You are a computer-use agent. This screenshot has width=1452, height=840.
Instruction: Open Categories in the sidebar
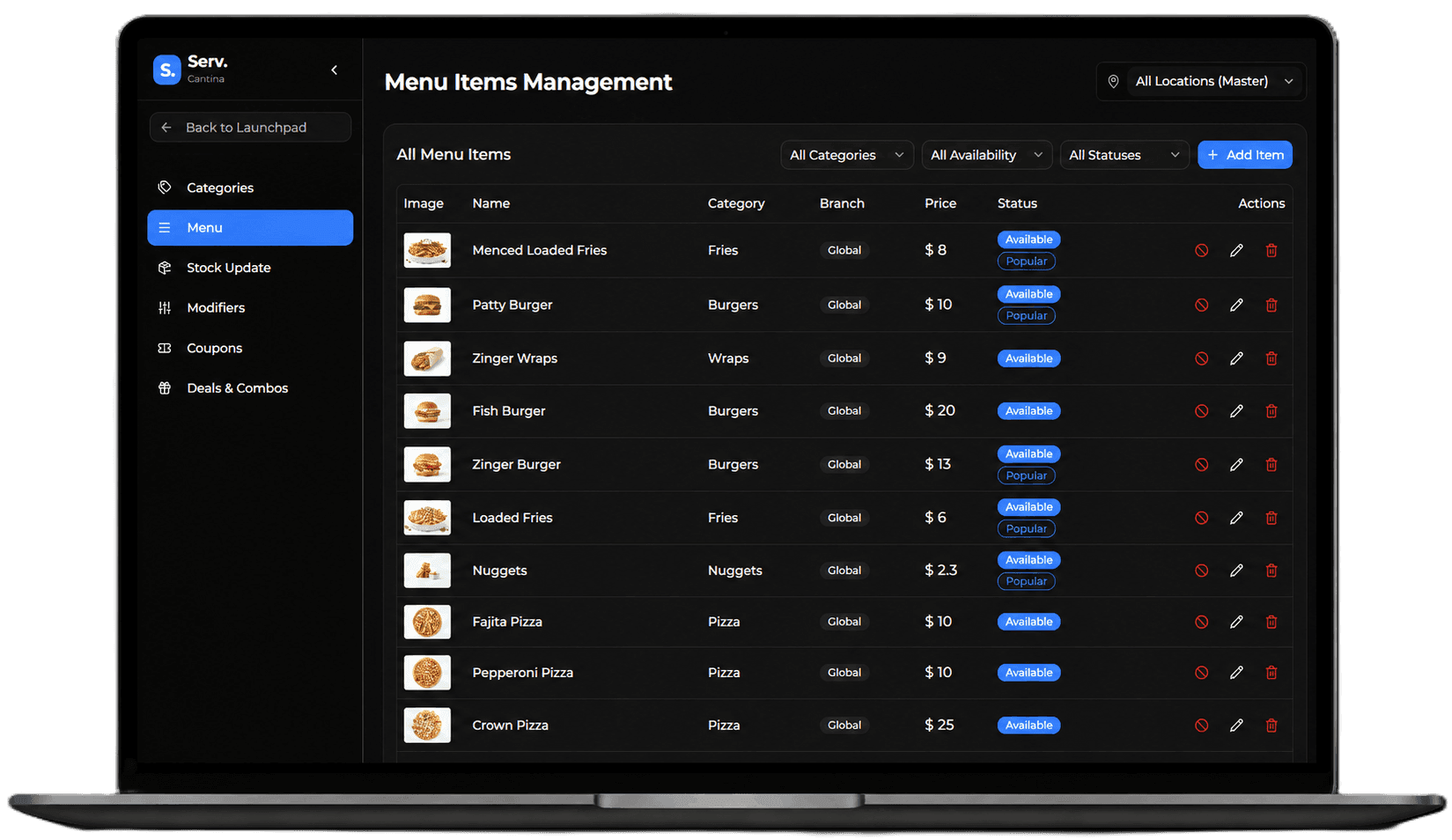[x=250, y=188]
